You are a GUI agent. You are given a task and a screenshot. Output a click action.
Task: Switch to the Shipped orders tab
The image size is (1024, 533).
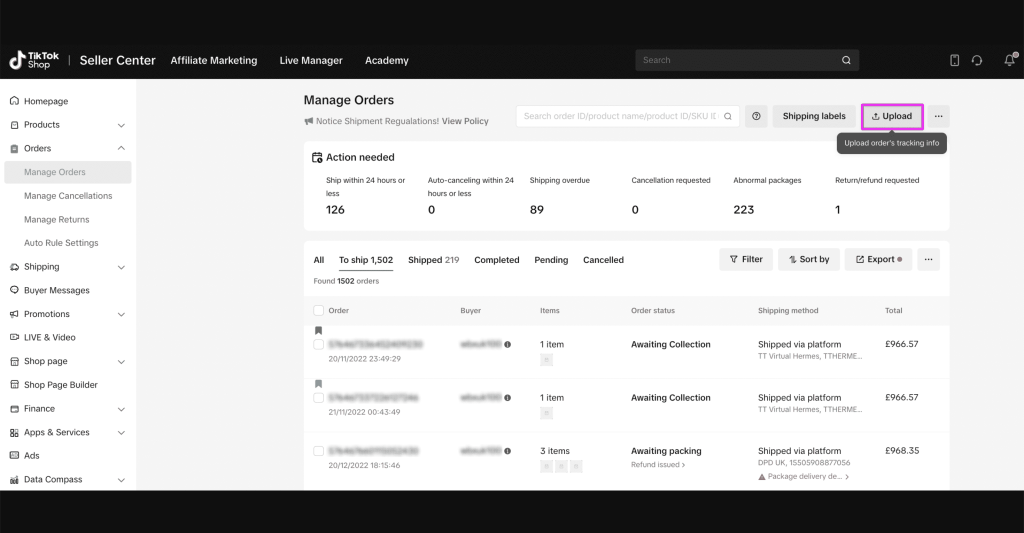[x=433, y=260]
